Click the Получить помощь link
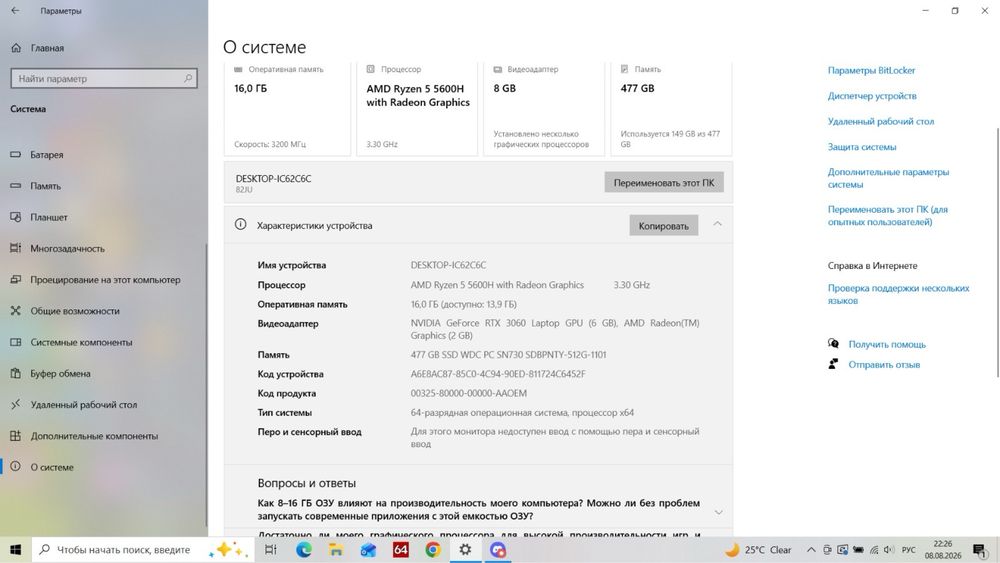1000x563 pixels. (886, 344)
